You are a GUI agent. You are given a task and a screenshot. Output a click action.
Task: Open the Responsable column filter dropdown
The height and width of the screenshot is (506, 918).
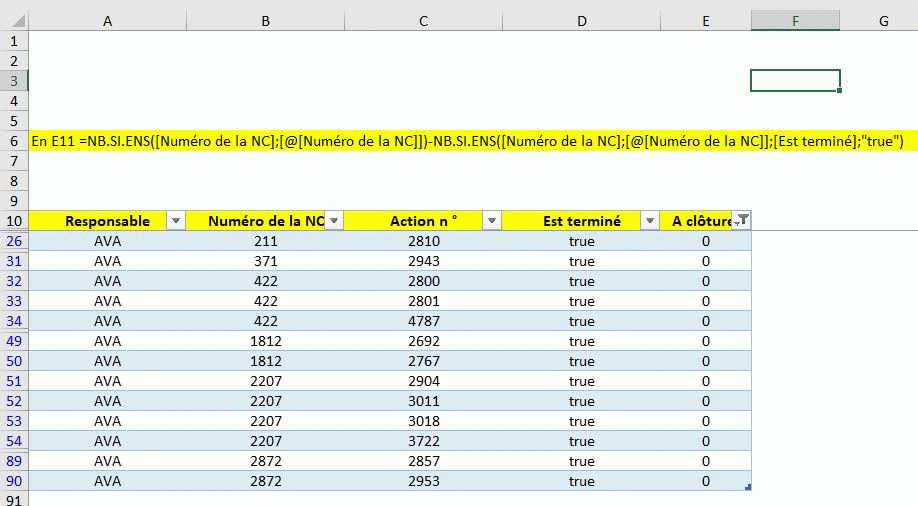pos(176,221)
